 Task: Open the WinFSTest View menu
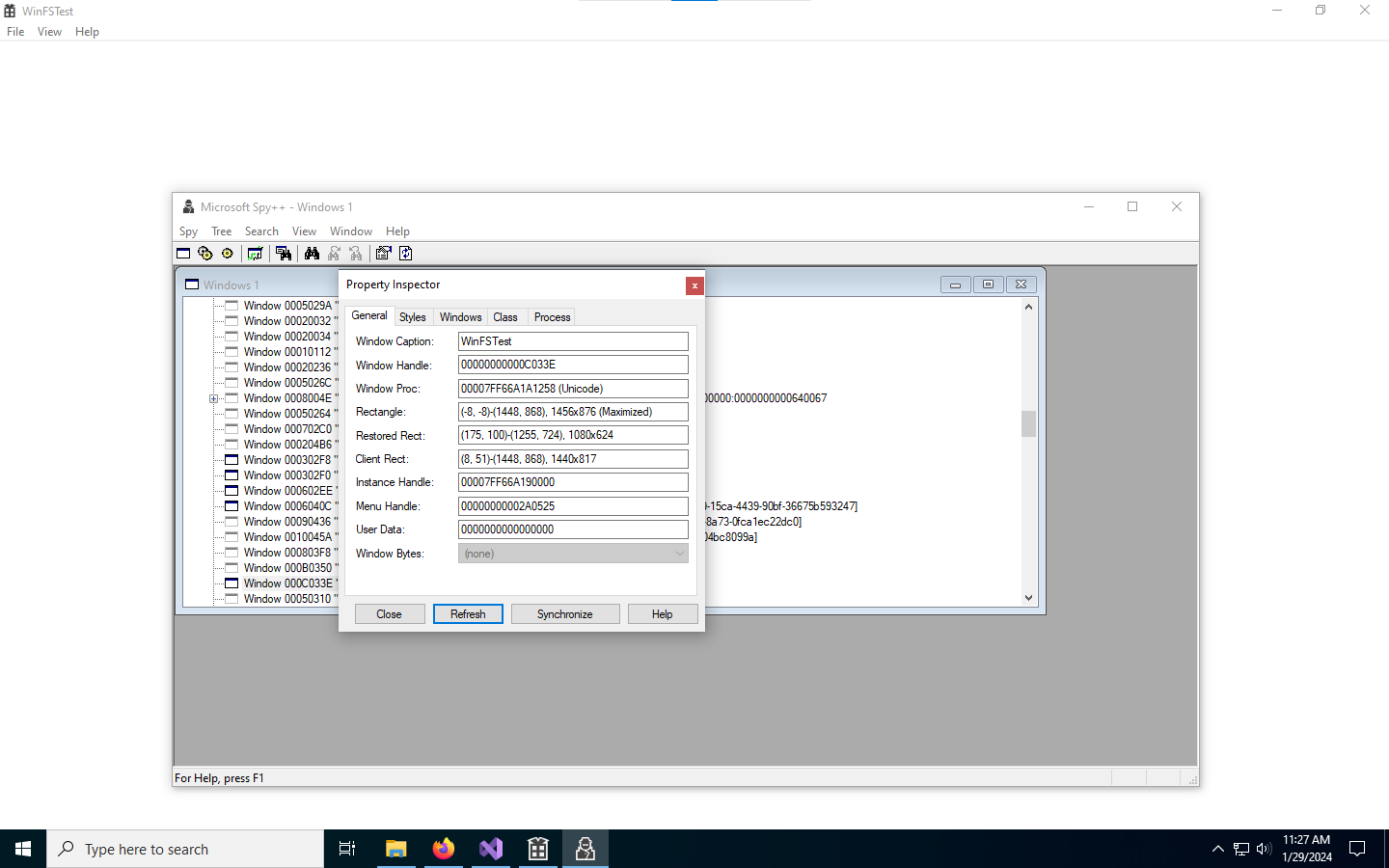[x=49, y=32]
